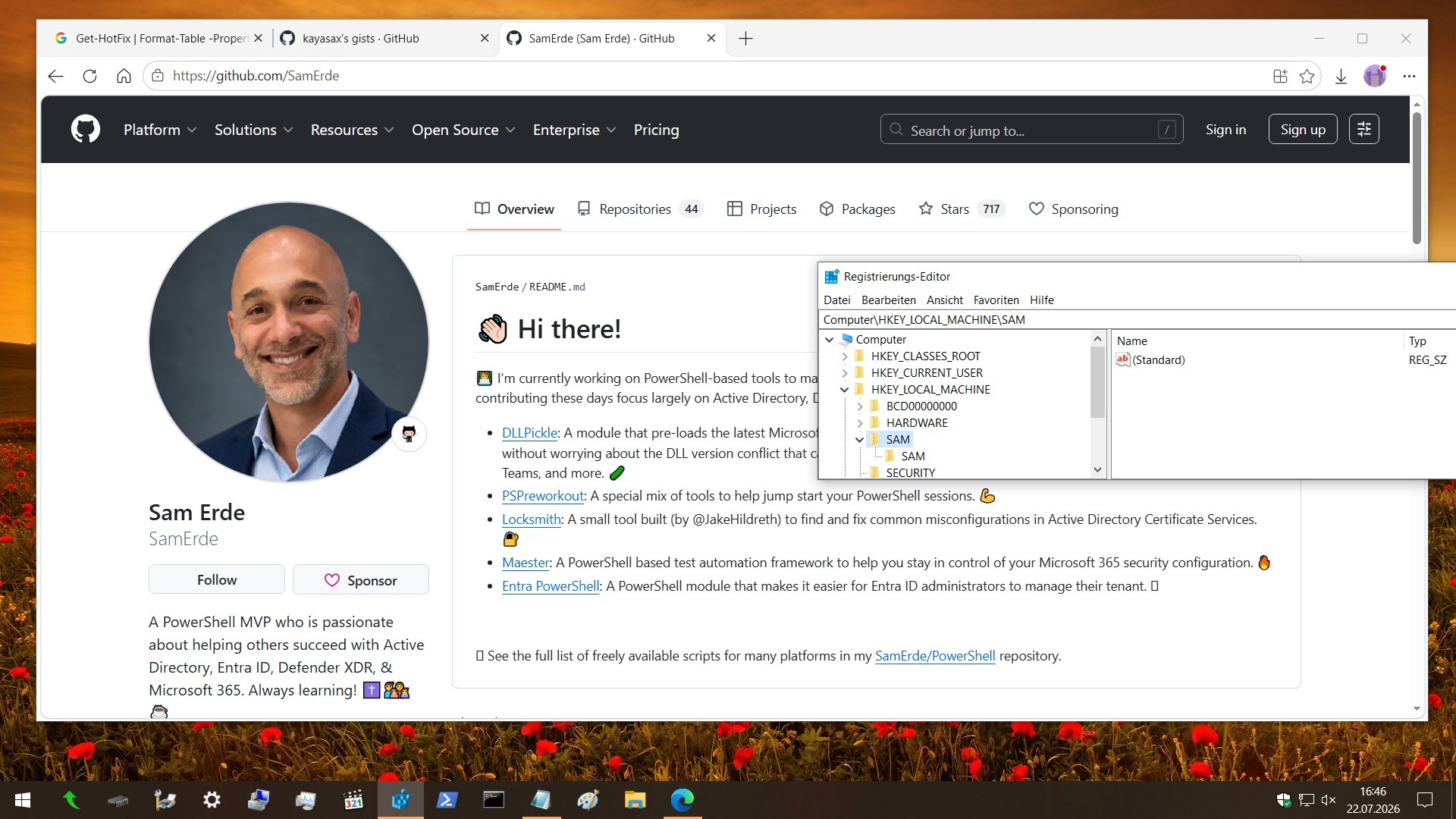Close the kayasax's gists tab
This screenshot has height=819, width=1456.
click(485, 39)
